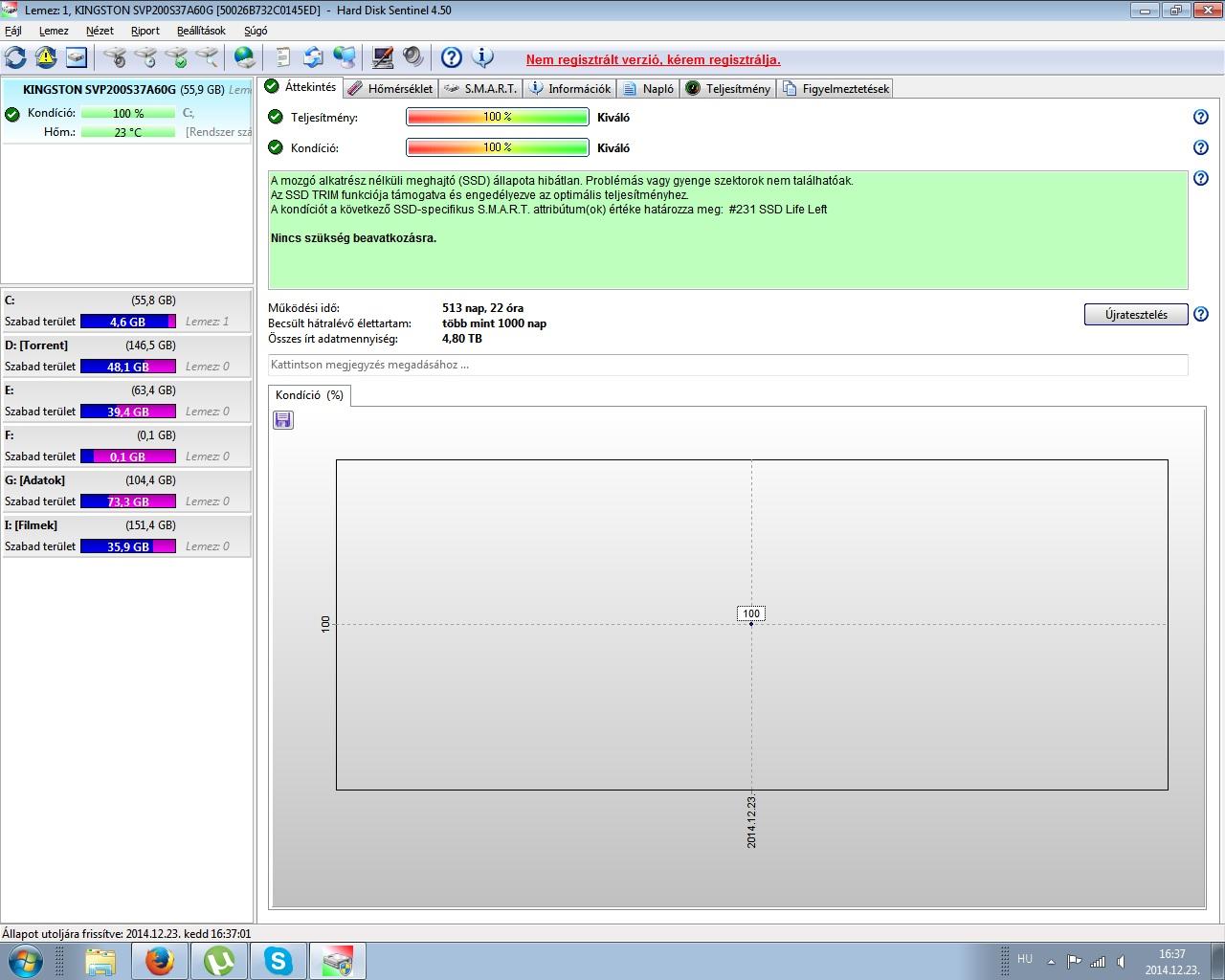Click the blue question mark help toolbar icon
The width and height of the screenshot is (1225, 980).
[452, 57]
